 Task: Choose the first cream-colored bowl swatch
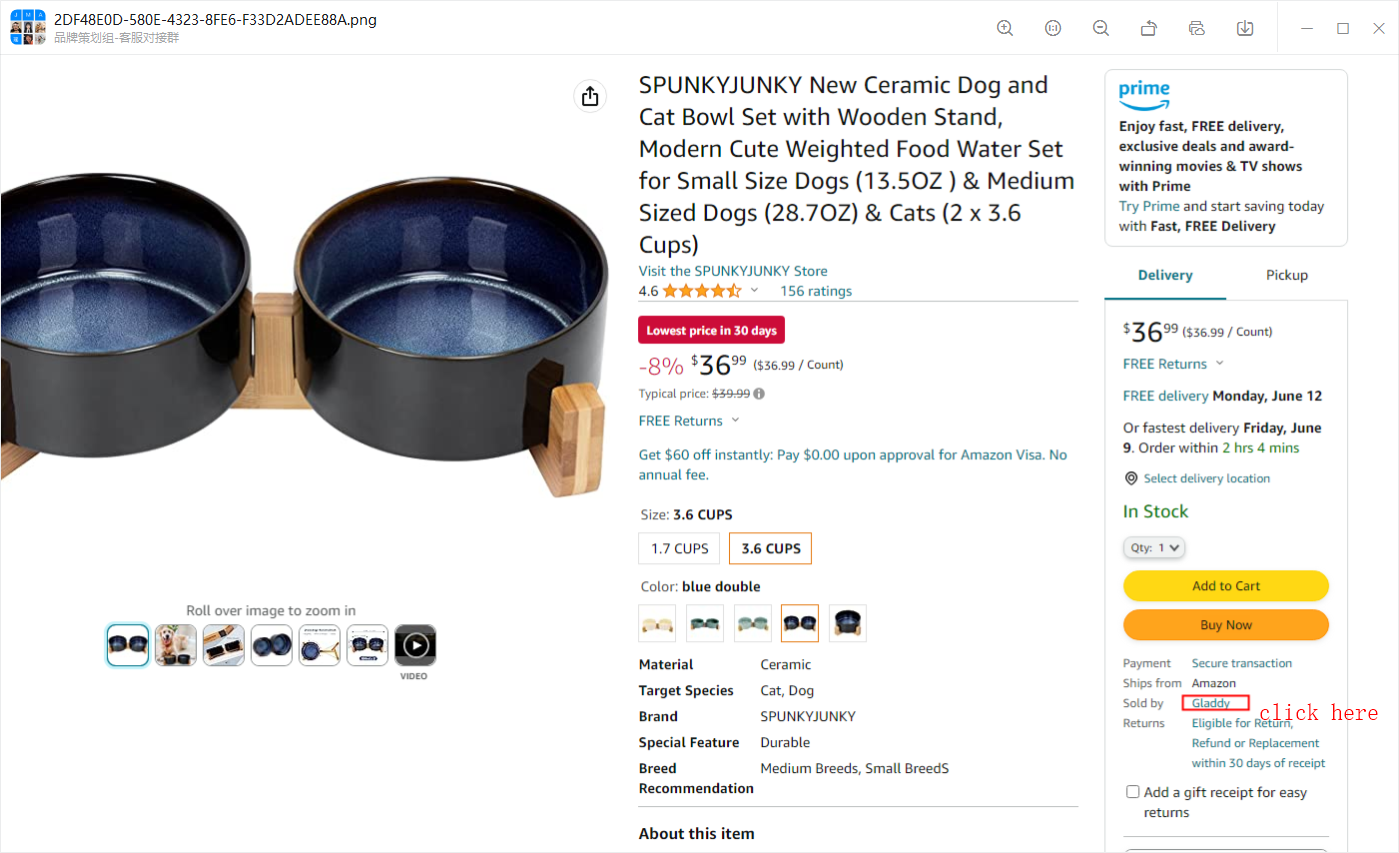(x=657, y=623)
